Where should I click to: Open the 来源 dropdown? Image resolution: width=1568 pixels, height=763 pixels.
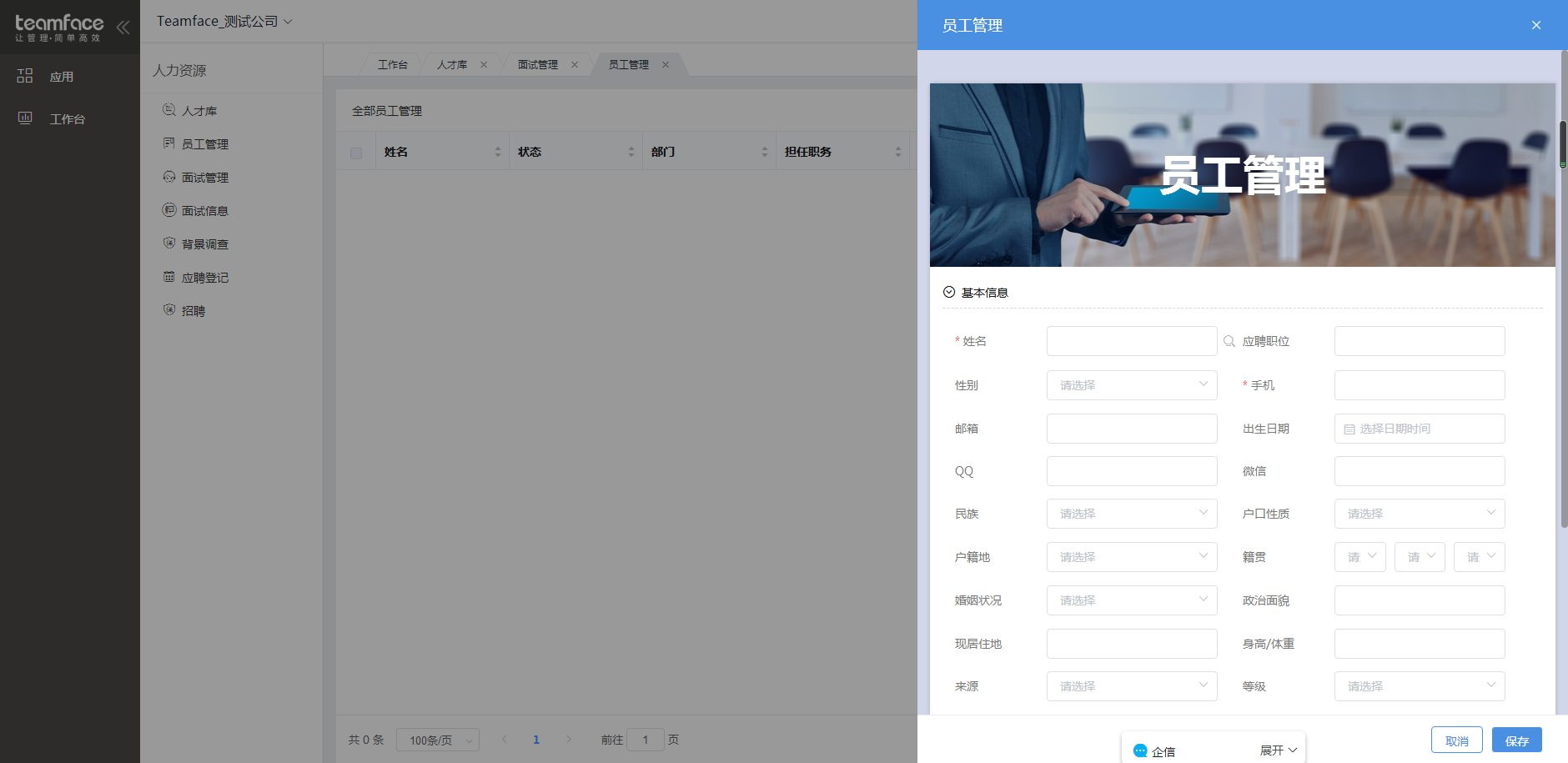1132,686
